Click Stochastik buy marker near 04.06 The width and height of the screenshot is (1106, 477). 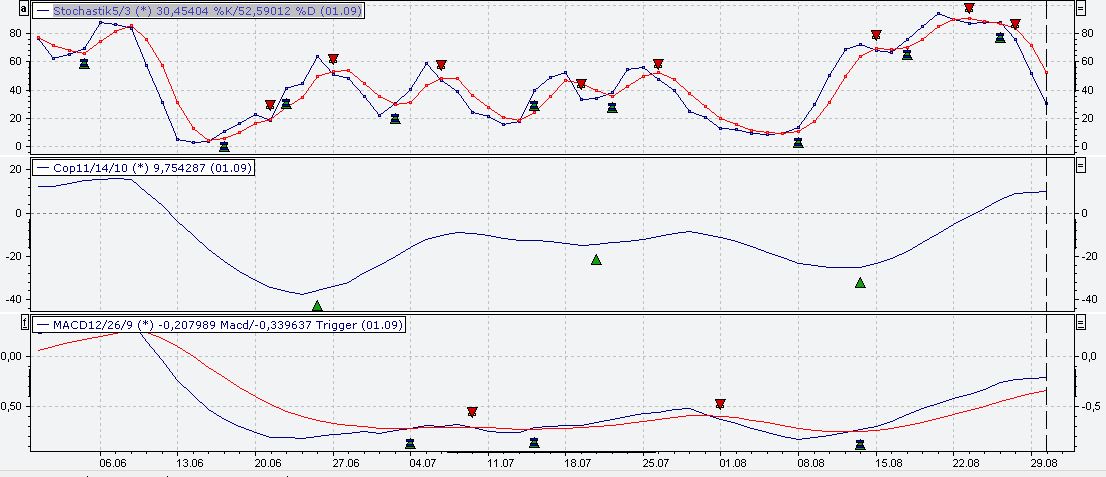point(85,64)
